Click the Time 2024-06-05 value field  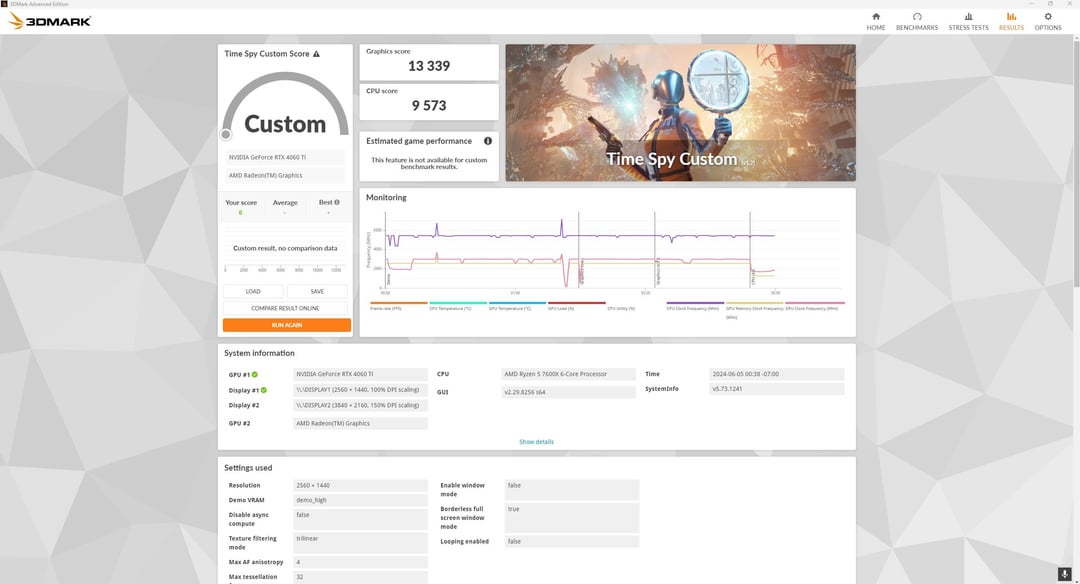coord(777,374)
